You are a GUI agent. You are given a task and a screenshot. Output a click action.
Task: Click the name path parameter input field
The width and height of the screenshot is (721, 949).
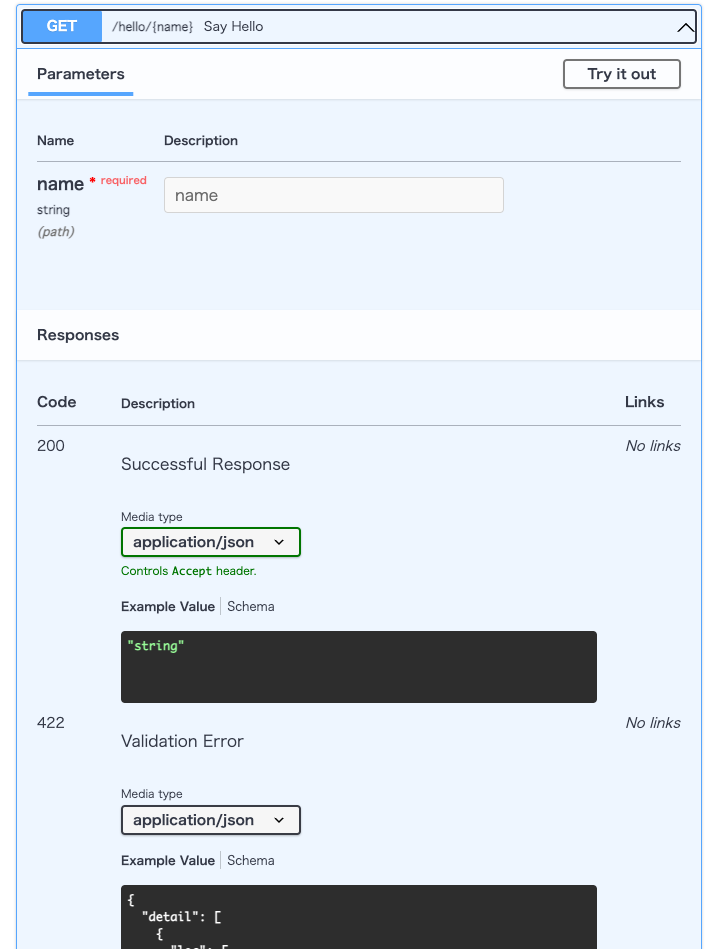[x=333, y=195]
